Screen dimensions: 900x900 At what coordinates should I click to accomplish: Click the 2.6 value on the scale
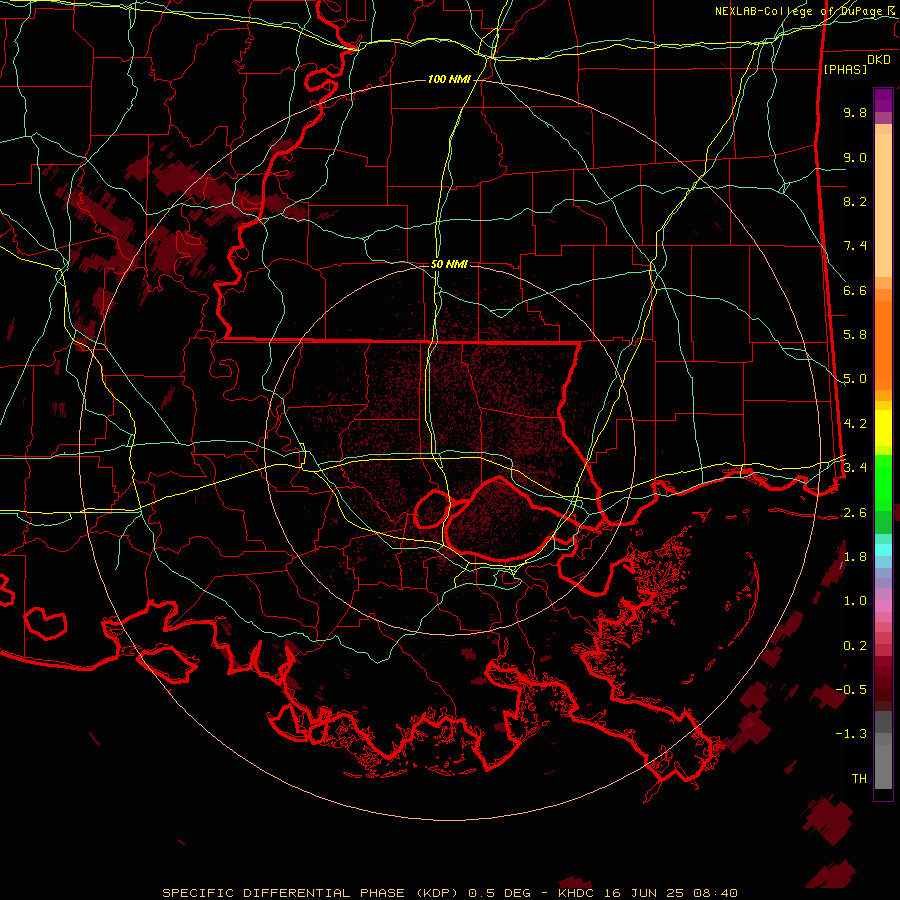tap(855, 513)
